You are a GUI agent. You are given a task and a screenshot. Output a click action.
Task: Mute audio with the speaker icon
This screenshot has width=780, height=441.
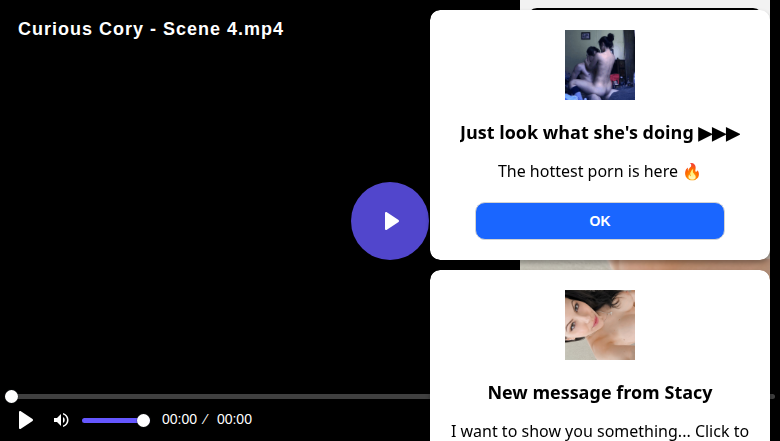(61, 420)
